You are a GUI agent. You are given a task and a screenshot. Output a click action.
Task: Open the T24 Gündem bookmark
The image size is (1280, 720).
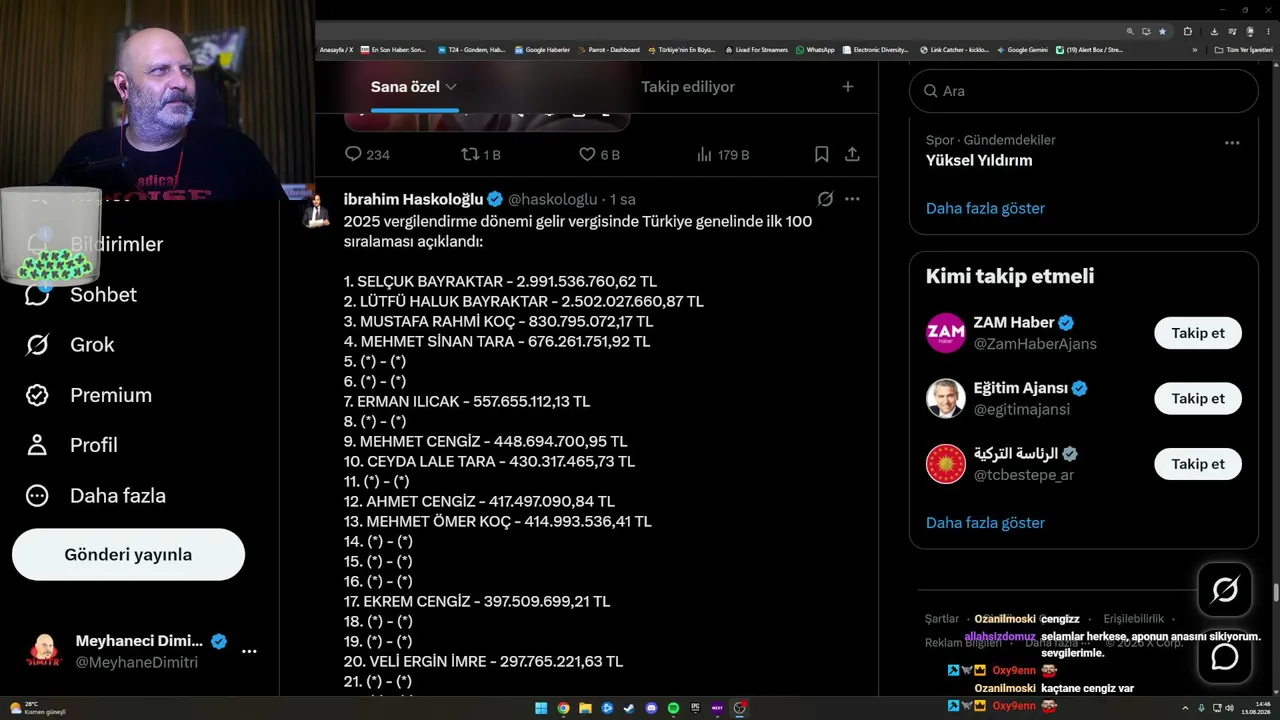[x=470, y=50]
